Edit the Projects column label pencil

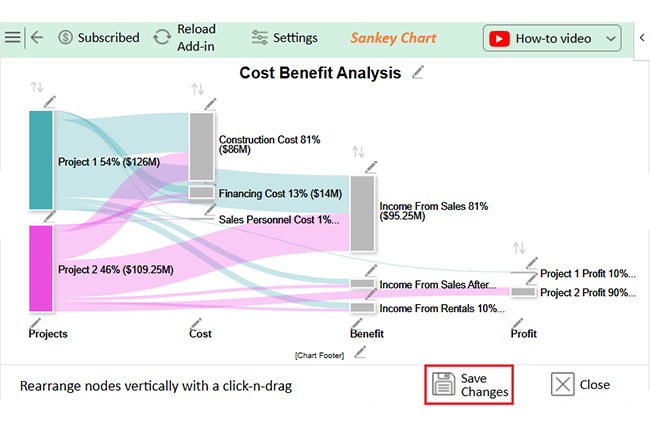(x=36, y=322)
